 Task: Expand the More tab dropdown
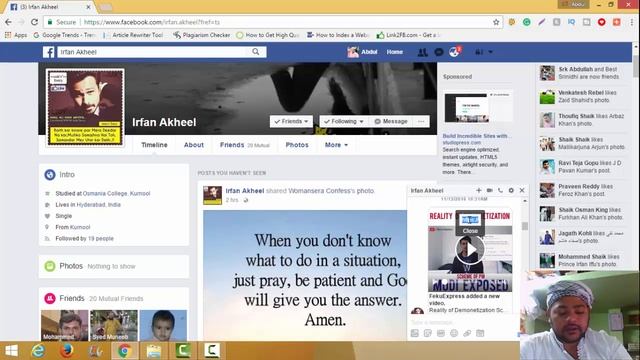pos(336,145)
